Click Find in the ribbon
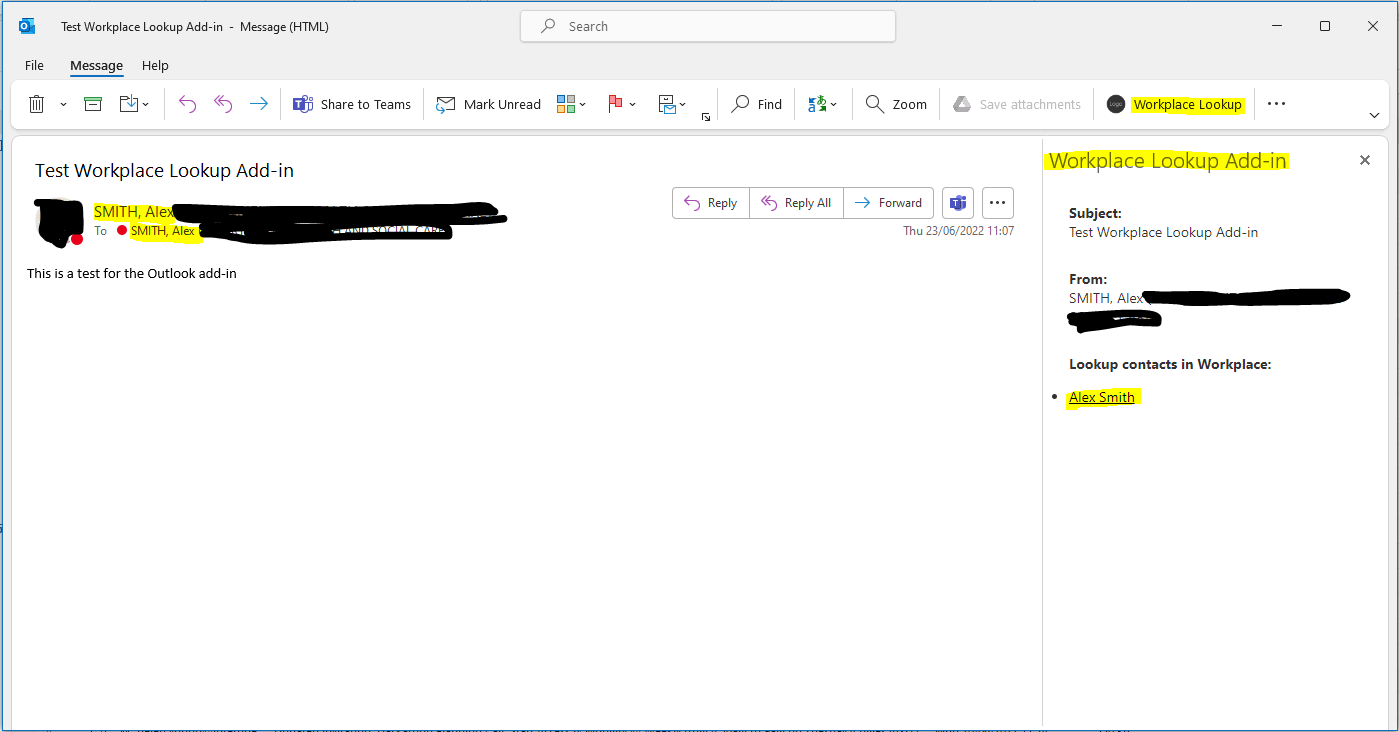This screenshot has height=732, width=1399. click(757, 104)
